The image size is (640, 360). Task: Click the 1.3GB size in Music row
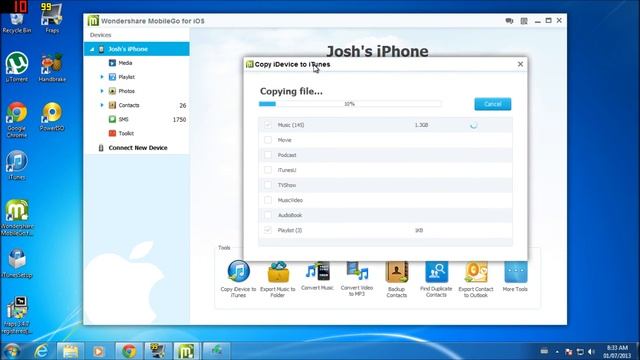[421, 125]
